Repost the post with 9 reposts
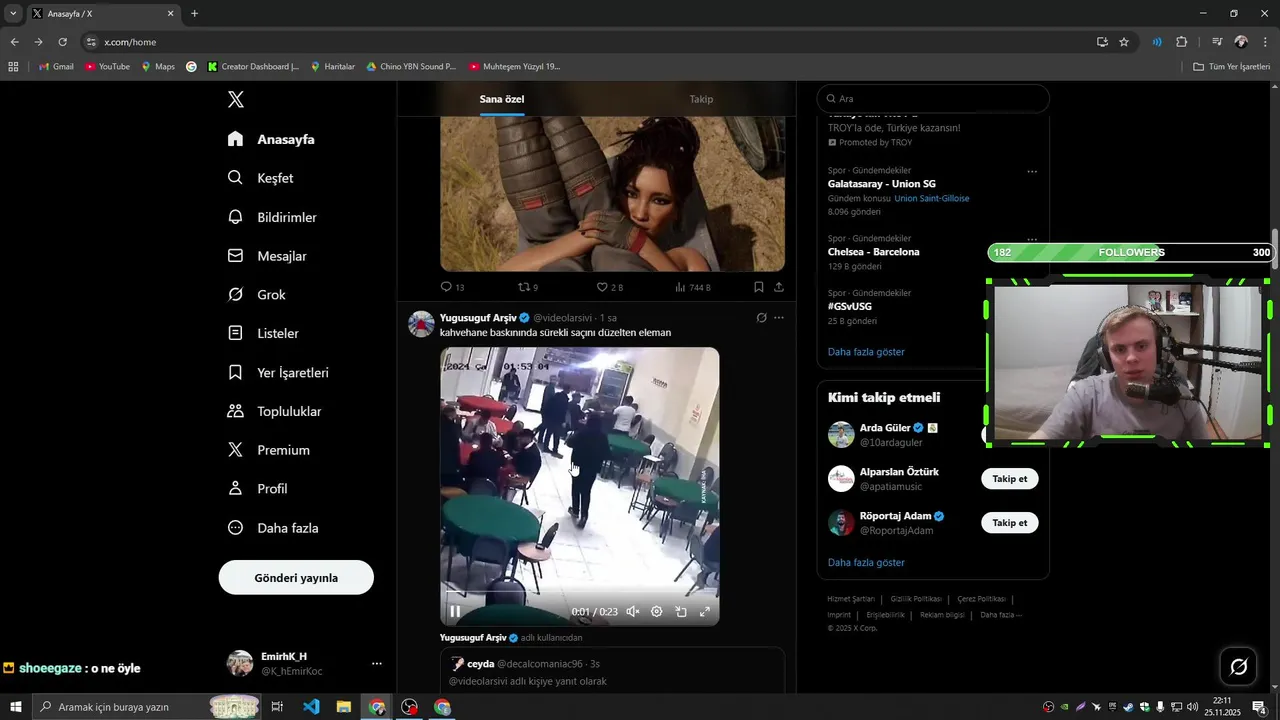Screen dimensions: 1280x720 pos(528,287)
